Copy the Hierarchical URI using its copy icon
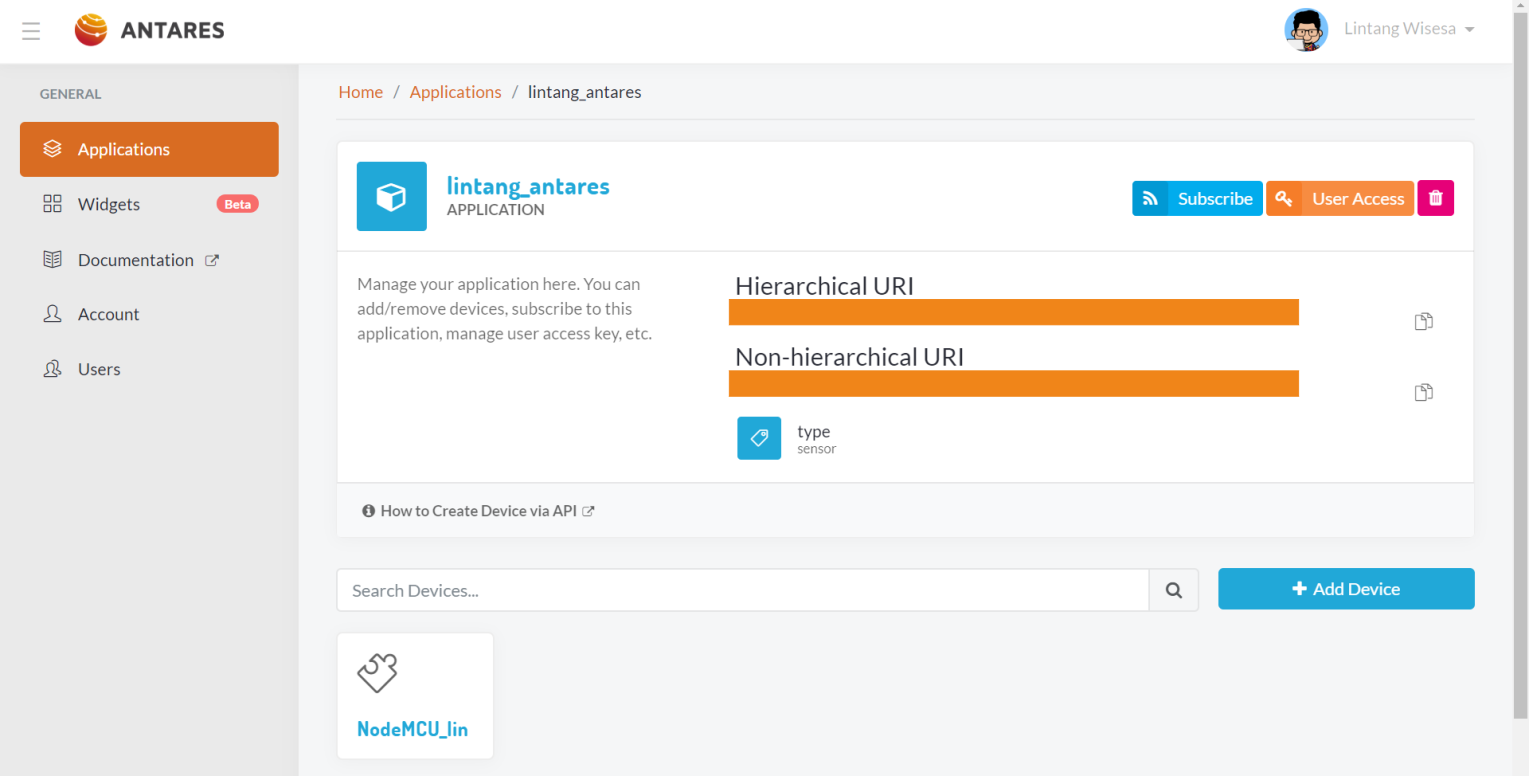This screenshot has height=776, width=1529. pos(1423,320)
